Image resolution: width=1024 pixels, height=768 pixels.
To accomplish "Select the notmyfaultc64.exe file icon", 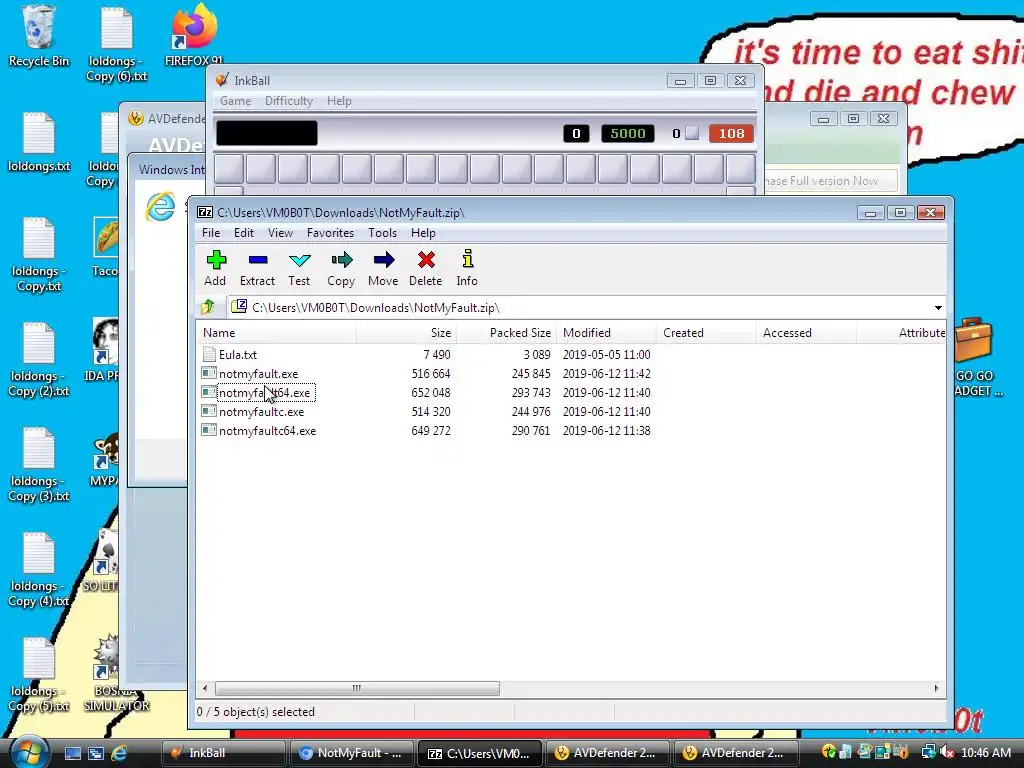I will [209, 430].
